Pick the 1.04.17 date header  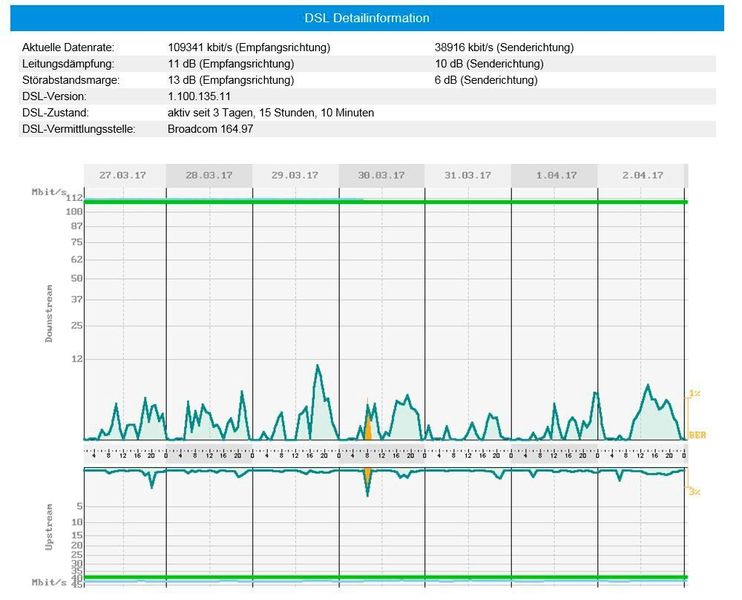554,175
